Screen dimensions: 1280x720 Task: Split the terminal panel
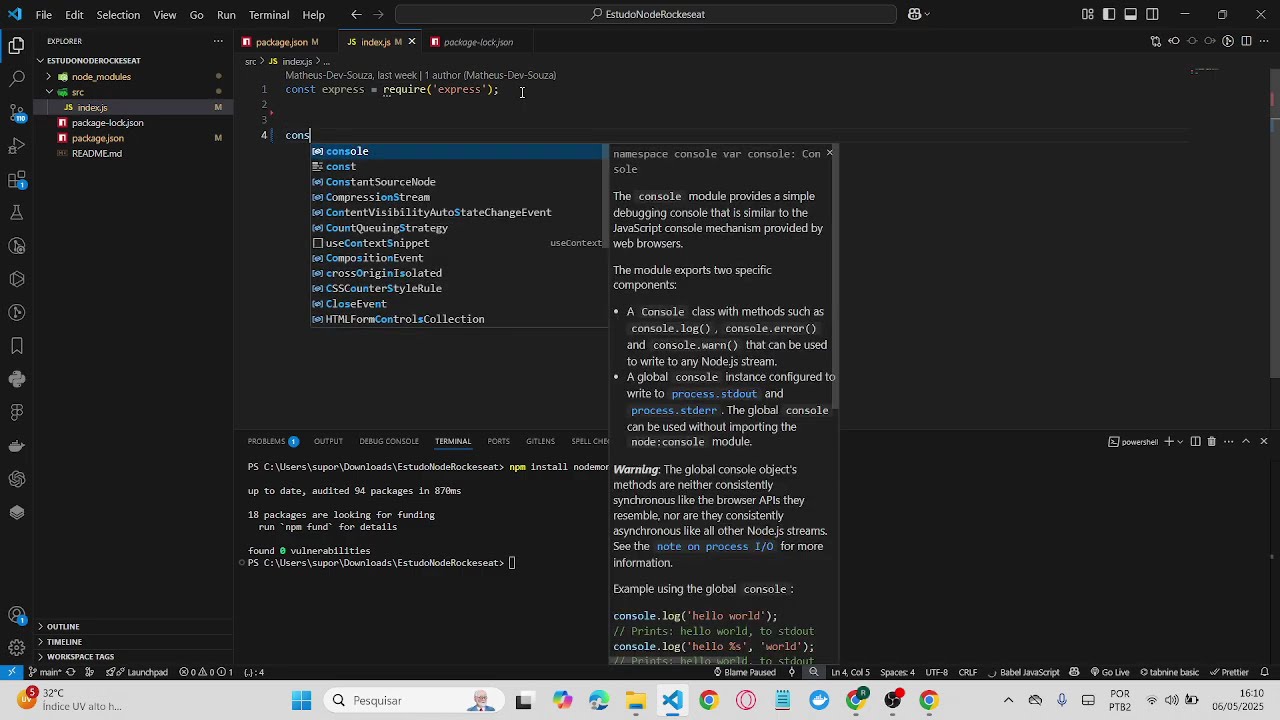coord(1195,441)
